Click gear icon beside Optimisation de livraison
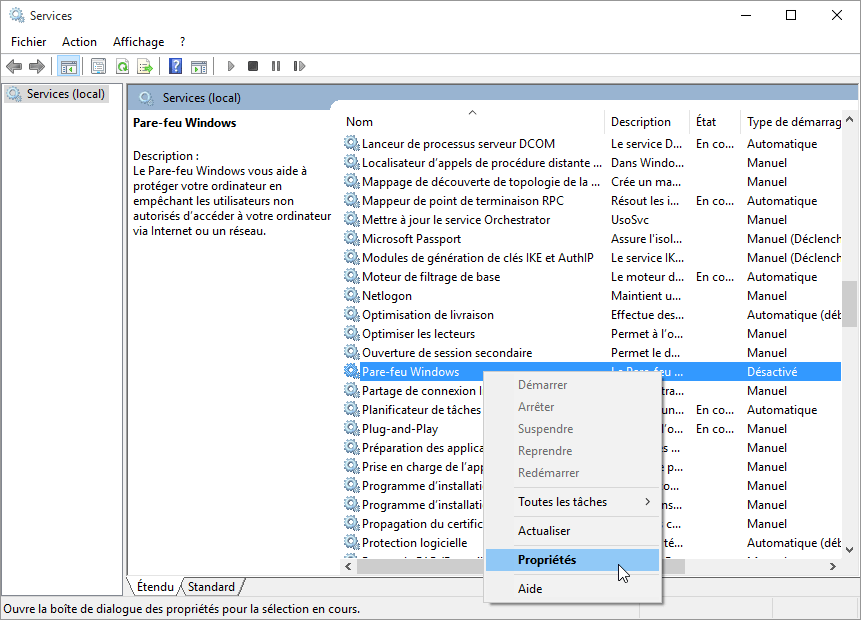 [351, 314]
